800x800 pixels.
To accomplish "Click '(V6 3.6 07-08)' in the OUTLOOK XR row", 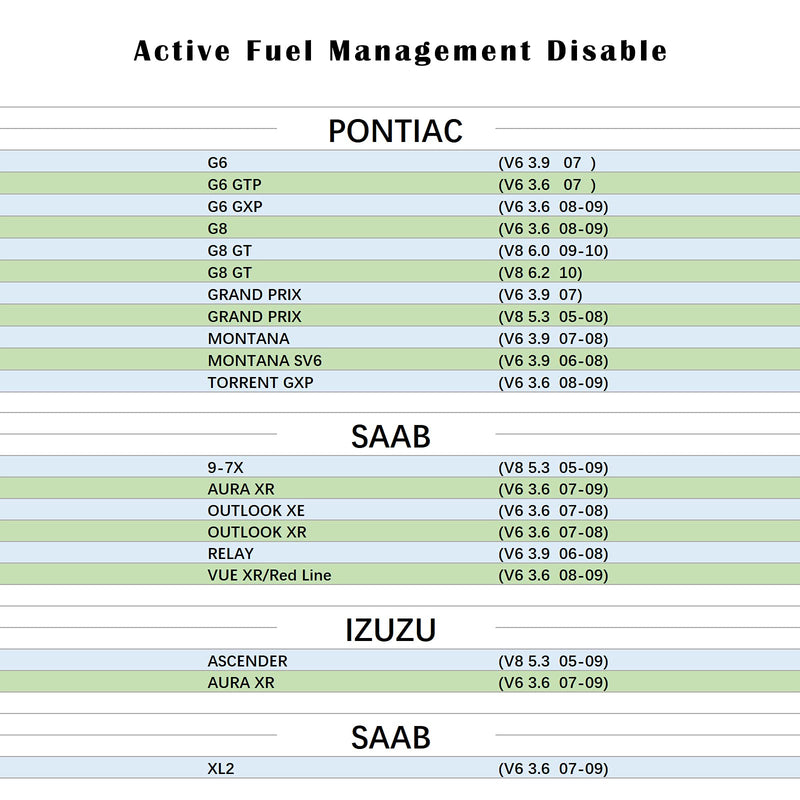I will tap(553, 532).
